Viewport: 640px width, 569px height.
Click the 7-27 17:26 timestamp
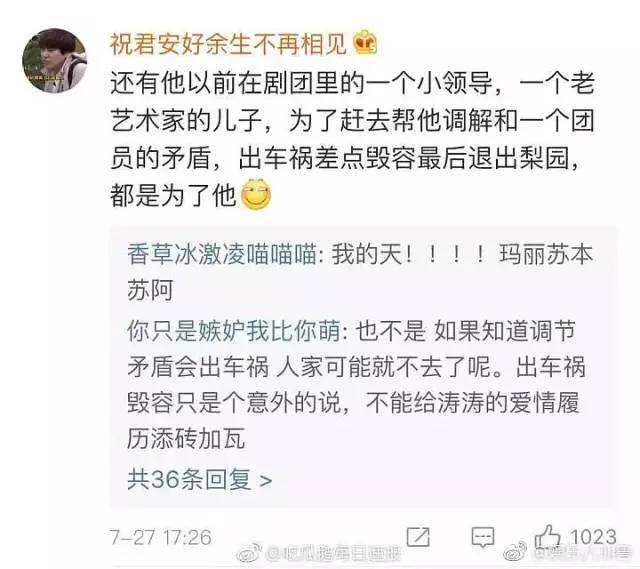pyautogui.click(x=160, y=537)
